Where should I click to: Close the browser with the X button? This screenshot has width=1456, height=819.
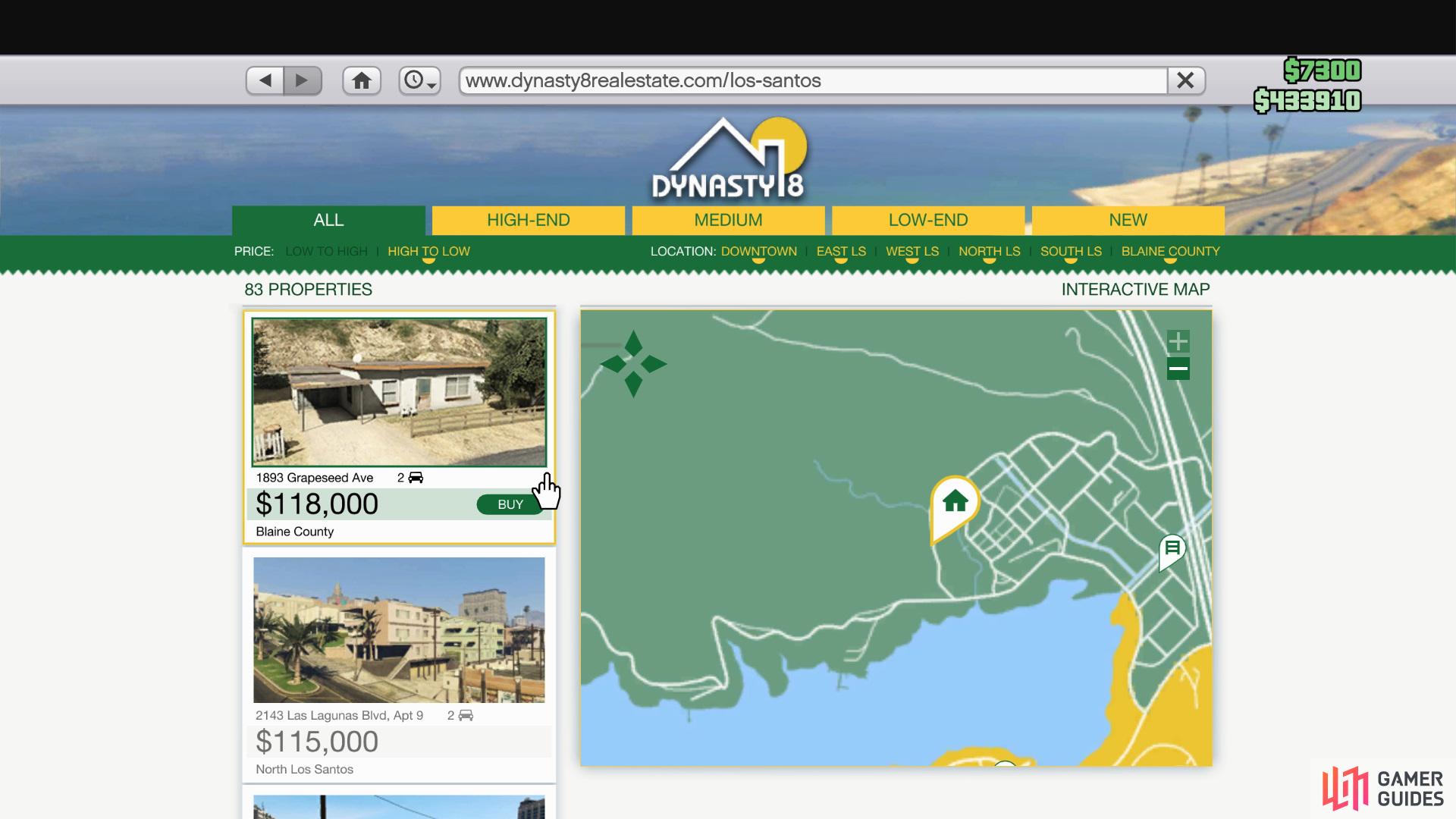point(1186,80)
